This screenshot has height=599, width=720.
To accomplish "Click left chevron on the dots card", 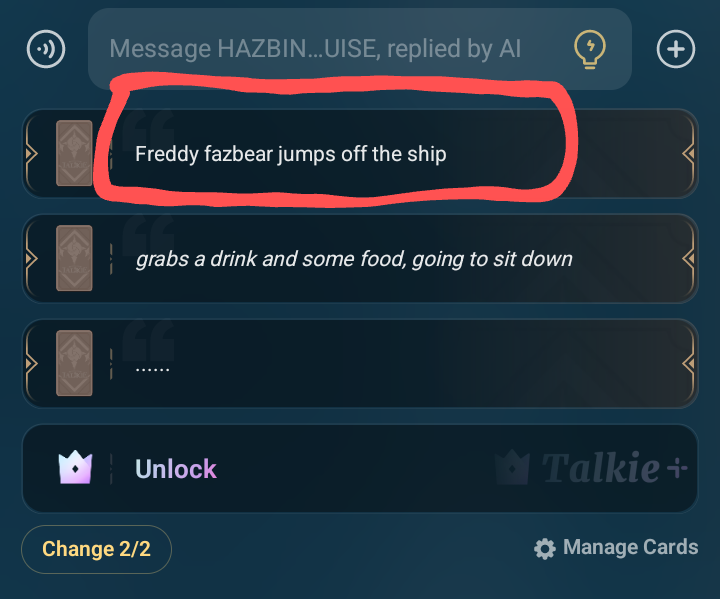I will (x=30, y=363).
